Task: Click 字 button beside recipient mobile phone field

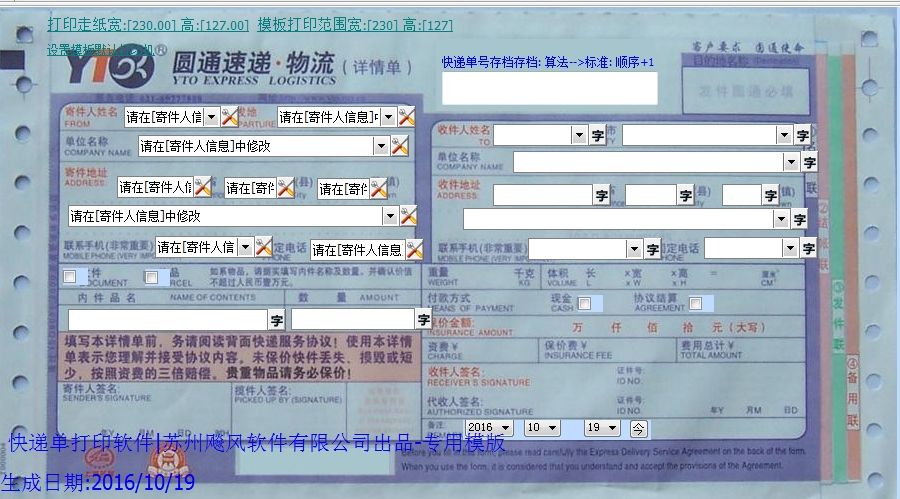Action: pos(652,249)
